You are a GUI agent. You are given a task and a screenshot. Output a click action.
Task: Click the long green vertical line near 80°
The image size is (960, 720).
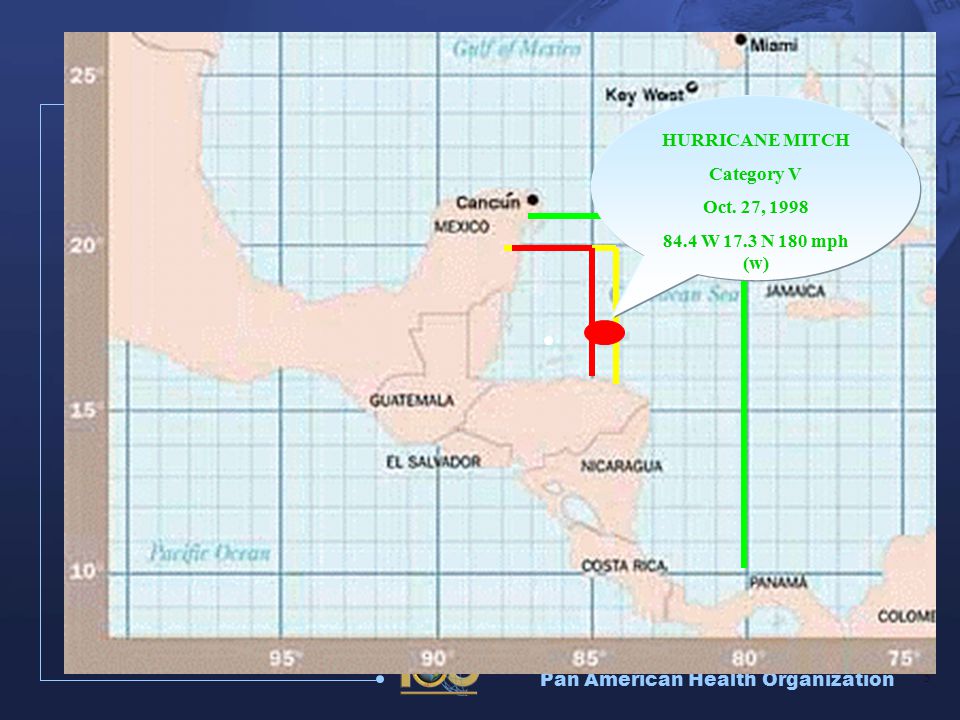744,422
